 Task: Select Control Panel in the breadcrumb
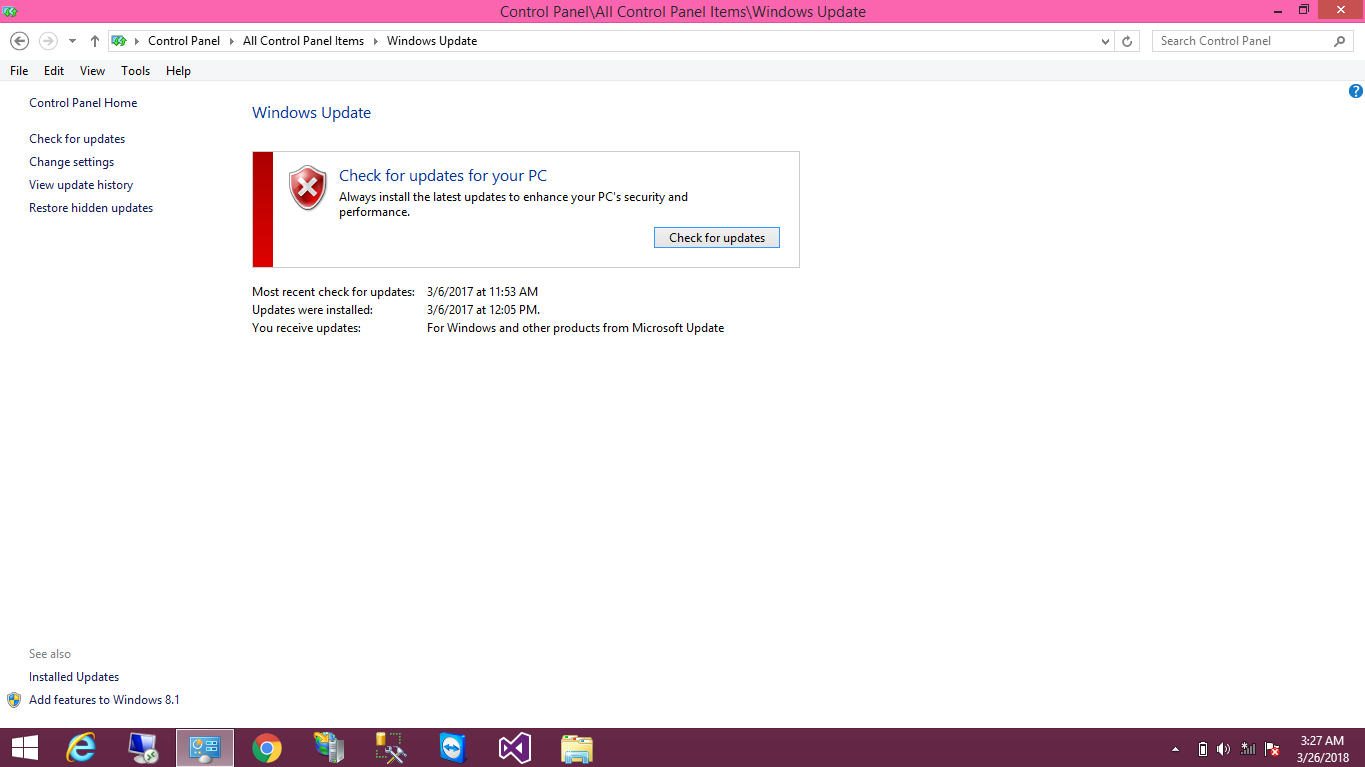184,41
